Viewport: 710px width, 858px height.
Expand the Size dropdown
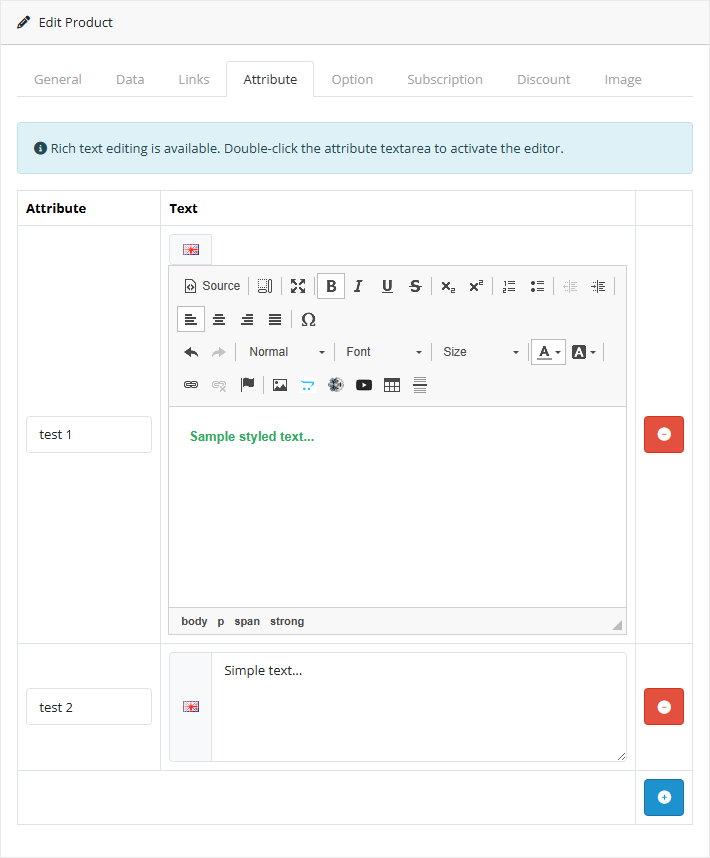[481, 352]
